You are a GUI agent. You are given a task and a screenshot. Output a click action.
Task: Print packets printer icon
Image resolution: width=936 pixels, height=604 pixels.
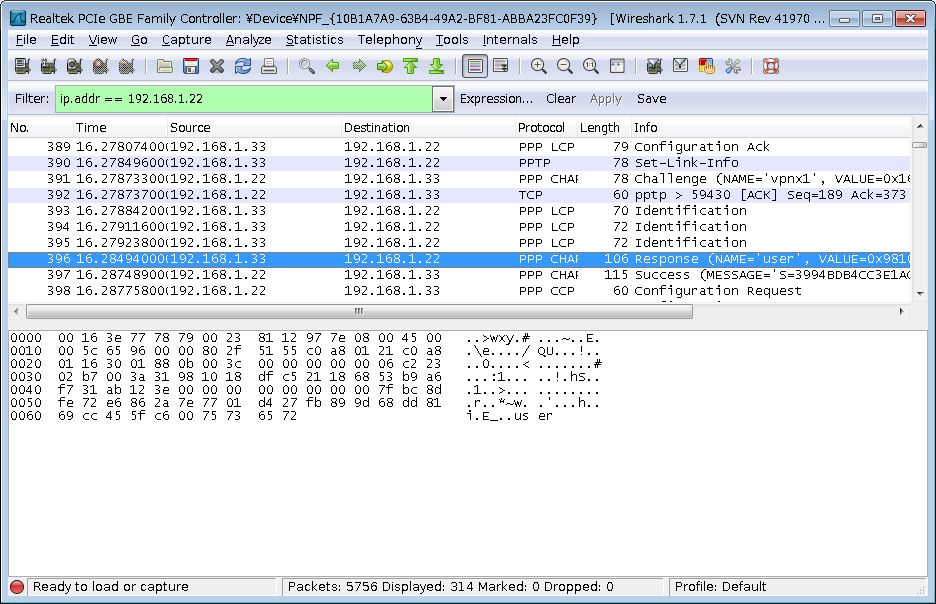point(269,66)
